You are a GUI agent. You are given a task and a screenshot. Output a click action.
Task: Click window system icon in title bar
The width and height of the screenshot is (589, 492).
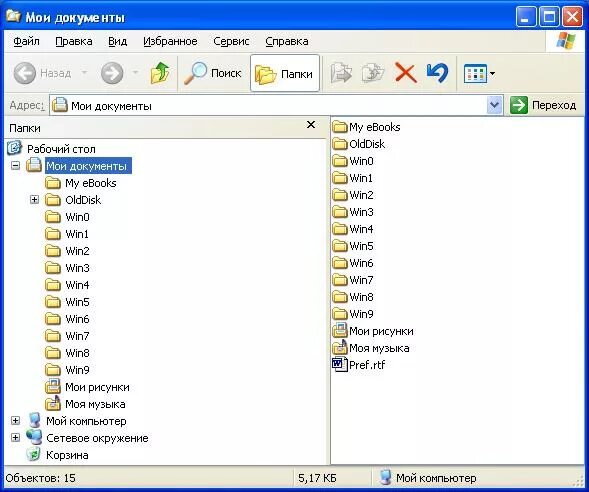tap(13, 16)
